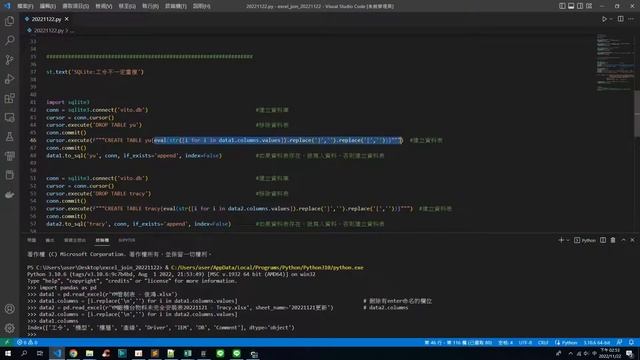This screenshot has height=360, width=640.
Task: Select the Python terminal instance label
Action: [585, 240]
